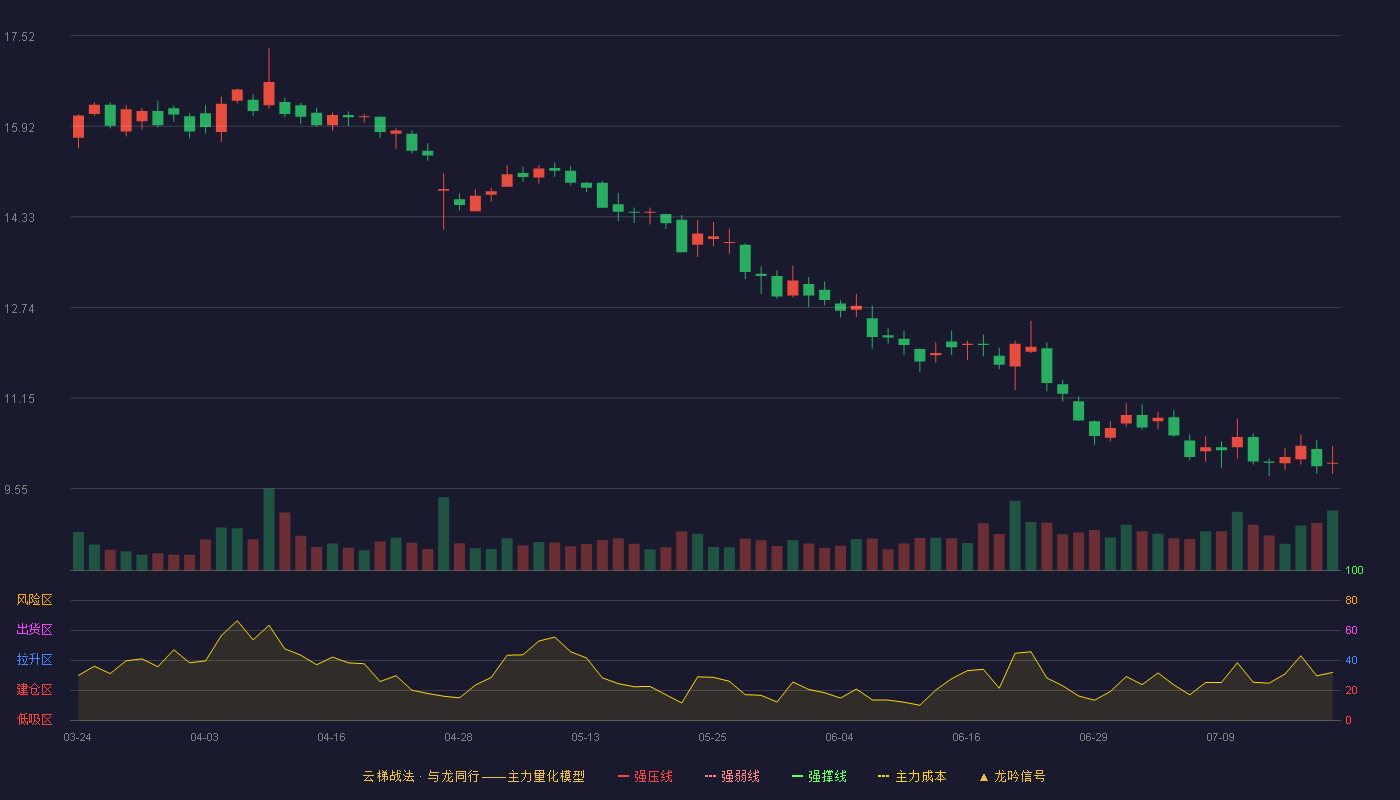Click the 17.52 price axis label
Viewport: 1400px width, 800px height.
pos(19,37)
